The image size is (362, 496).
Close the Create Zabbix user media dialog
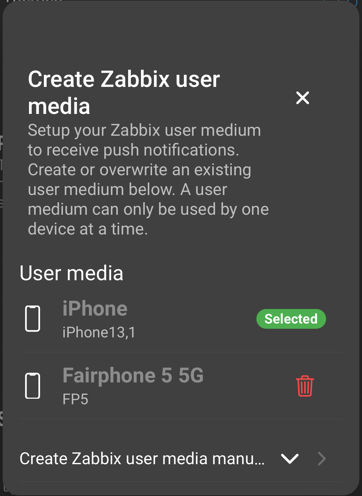[x=303, y=98]
